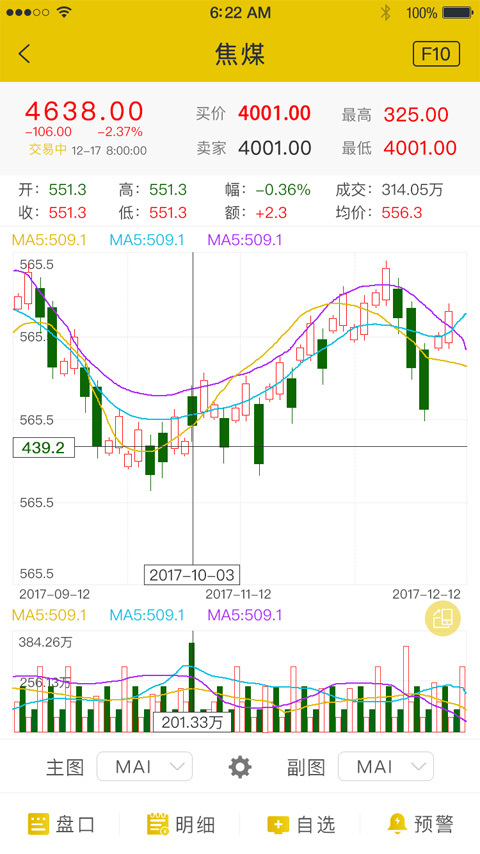The image size is (480, 854).
Task: Tap the 384.26万 volume axis label
Action: [x=45, y=642]
